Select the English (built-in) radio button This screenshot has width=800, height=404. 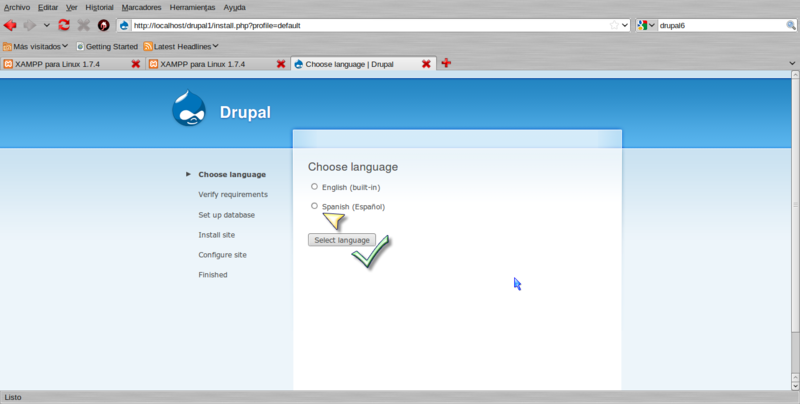pos(314,186)
